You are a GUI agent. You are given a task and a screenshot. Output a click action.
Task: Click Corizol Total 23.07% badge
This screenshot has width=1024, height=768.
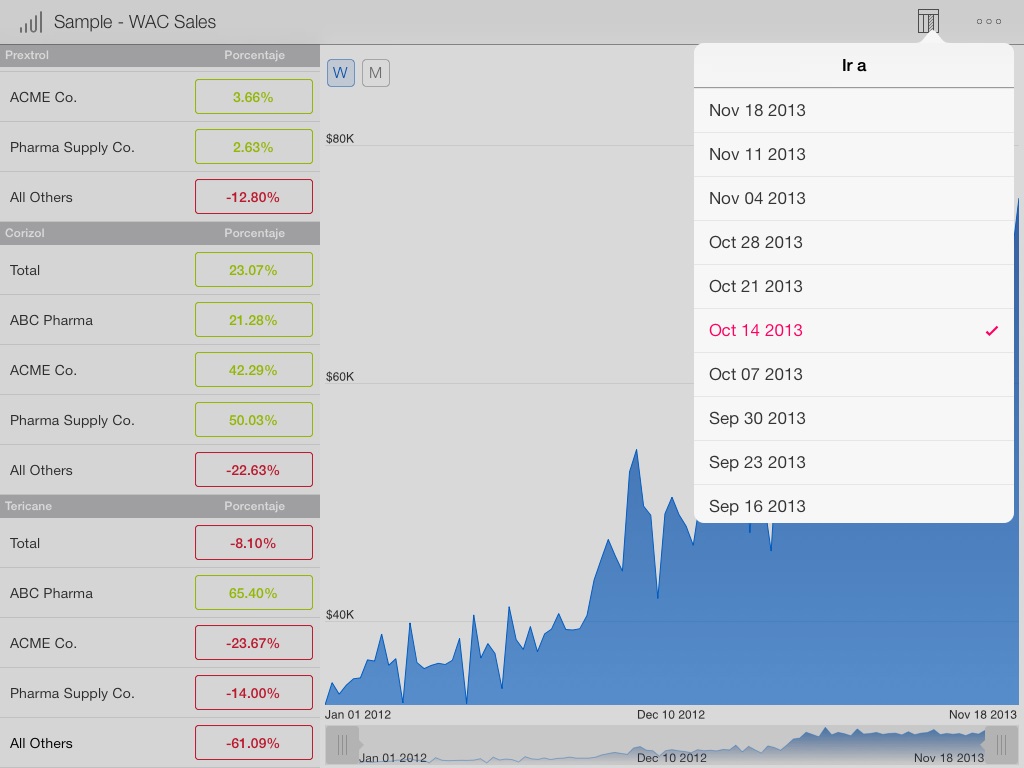[x=253, y=270]
